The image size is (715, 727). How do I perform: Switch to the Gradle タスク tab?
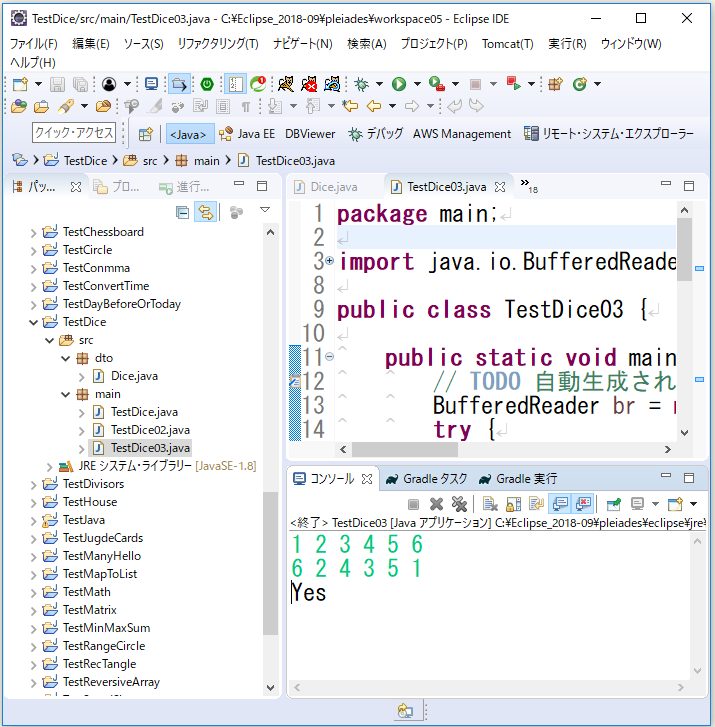[427, 479]
